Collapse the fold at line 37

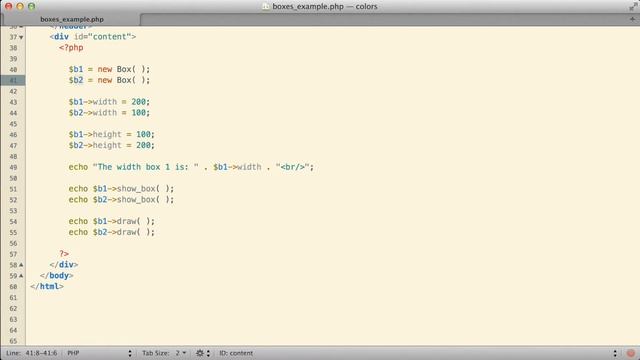[x=21, y=37]
